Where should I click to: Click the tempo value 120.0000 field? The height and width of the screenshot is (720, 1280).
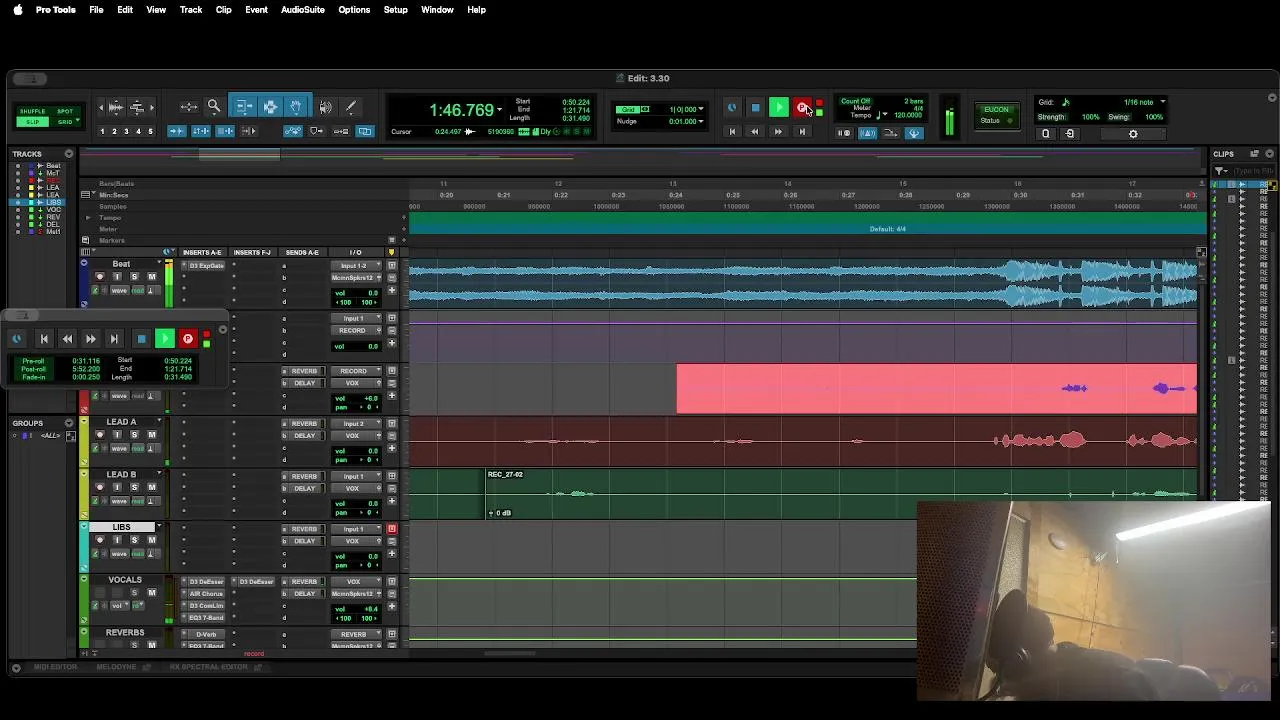click(908, 115)
